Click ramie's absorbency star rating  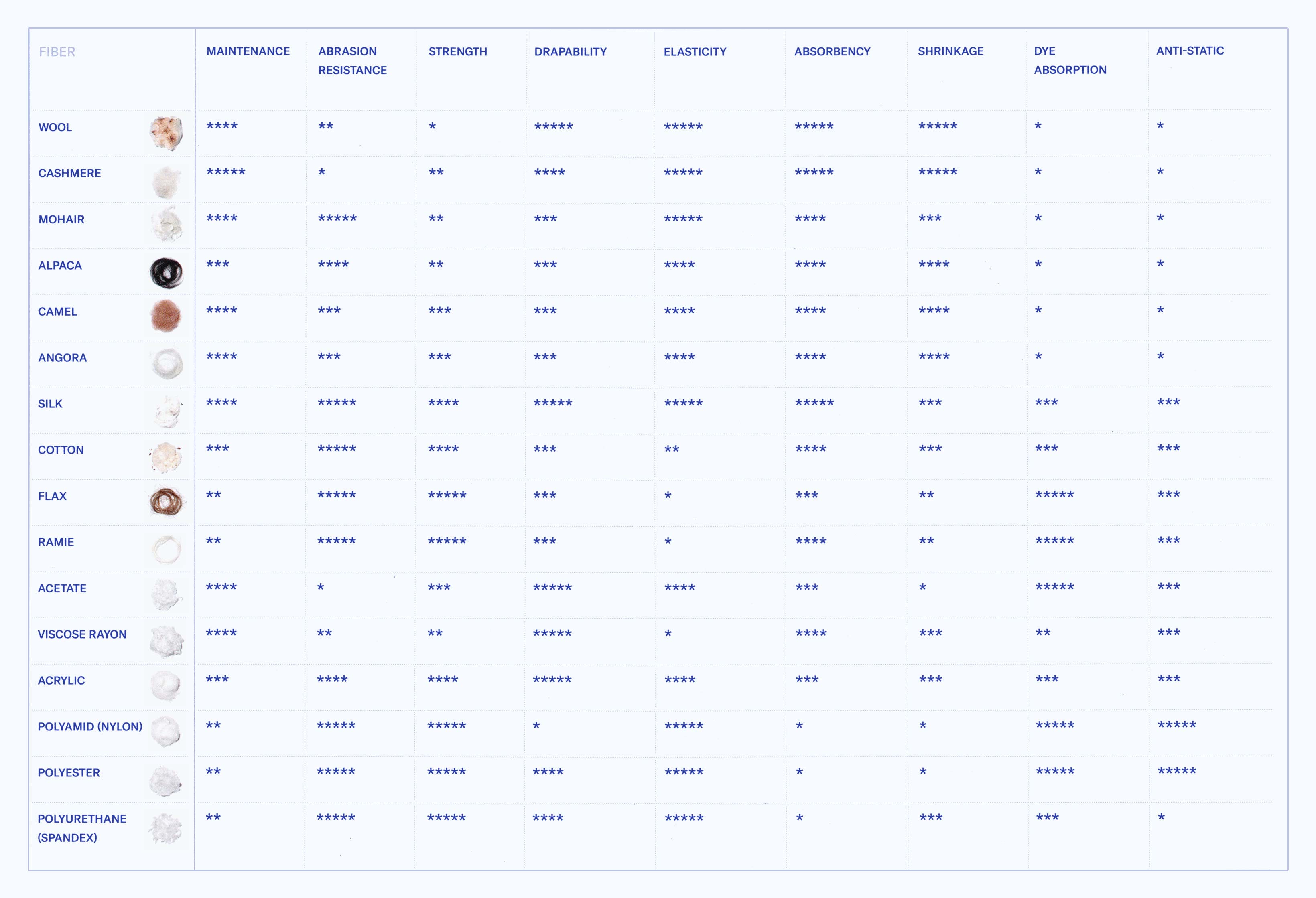(811, 541)
